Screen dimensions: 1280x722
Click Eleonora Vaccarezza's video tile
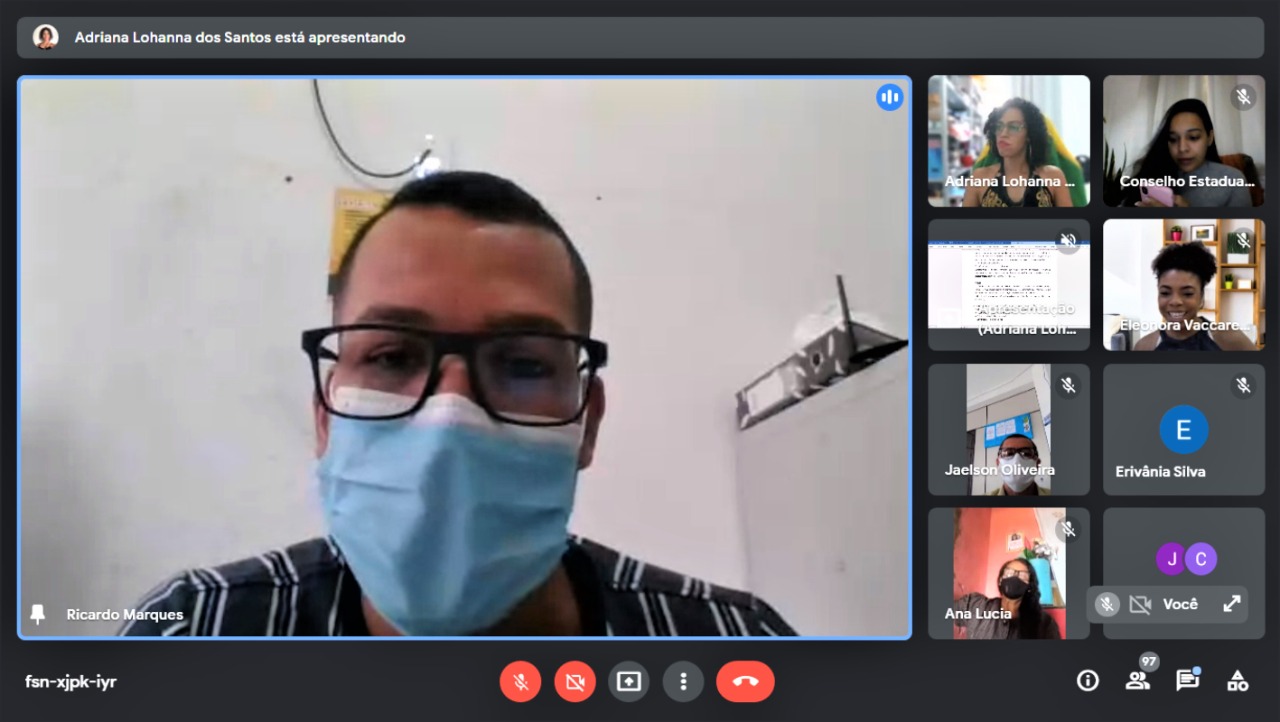click(x=1183, y=284)
